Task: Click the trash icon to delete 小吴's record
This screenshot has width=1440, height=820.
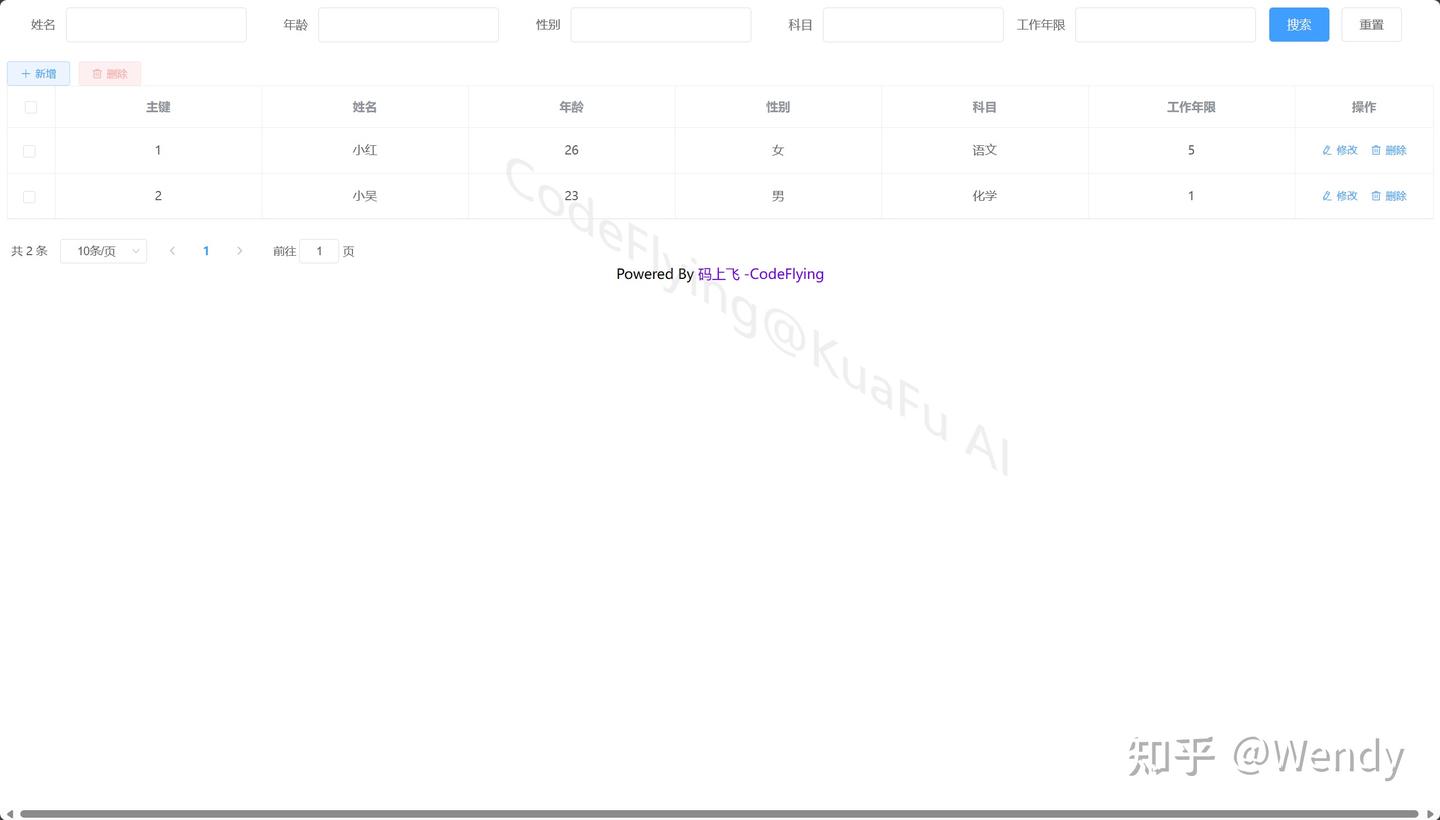Action: [x=1376, y=196]
